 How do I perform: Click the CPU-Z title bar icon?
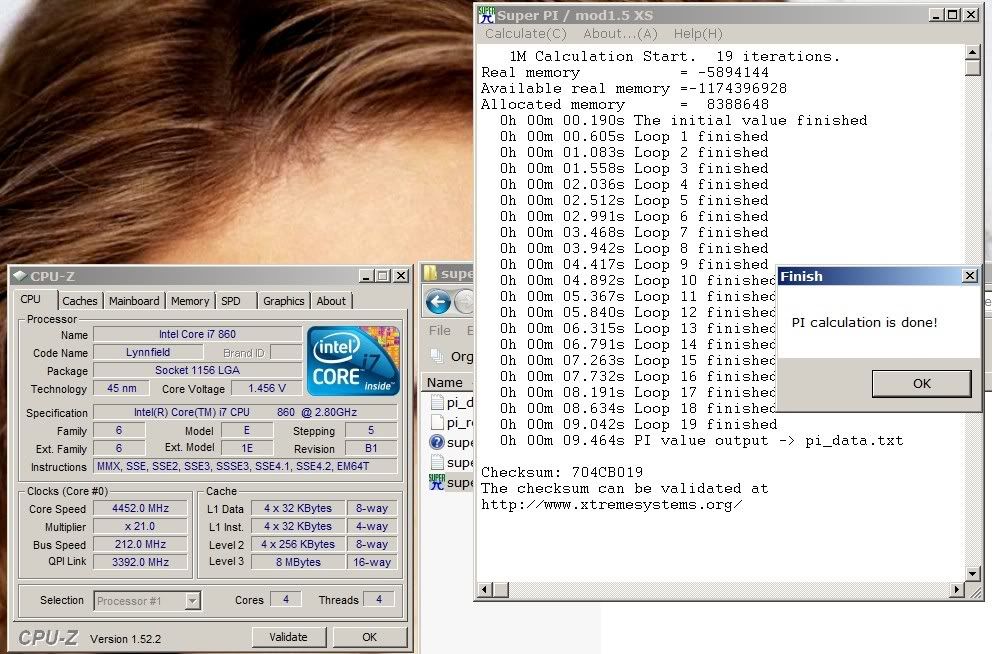pyautogui.click(x=20, y=276)
